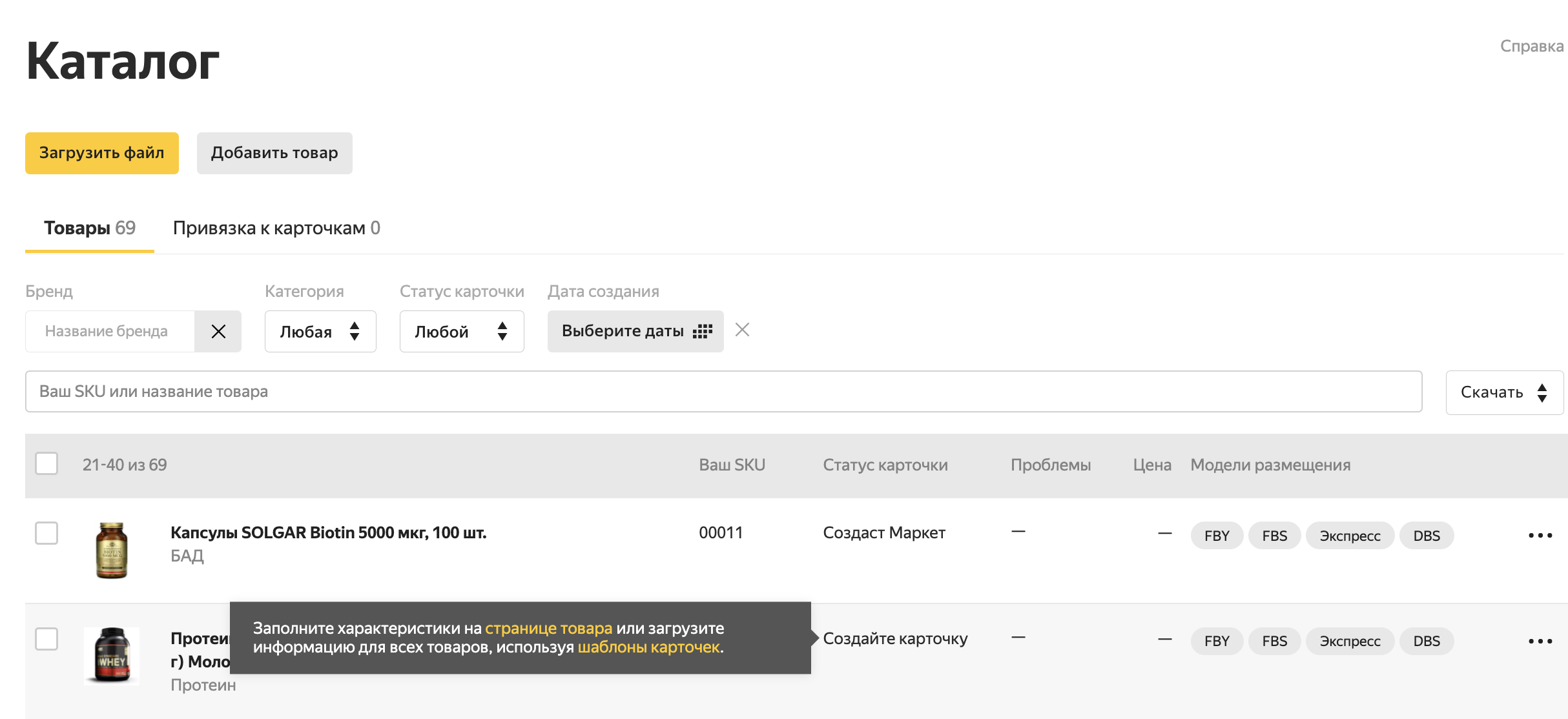Open the Справка link
This screenshot has width=1568, height=719.
pyautogui.click(x=1532, y=46)
